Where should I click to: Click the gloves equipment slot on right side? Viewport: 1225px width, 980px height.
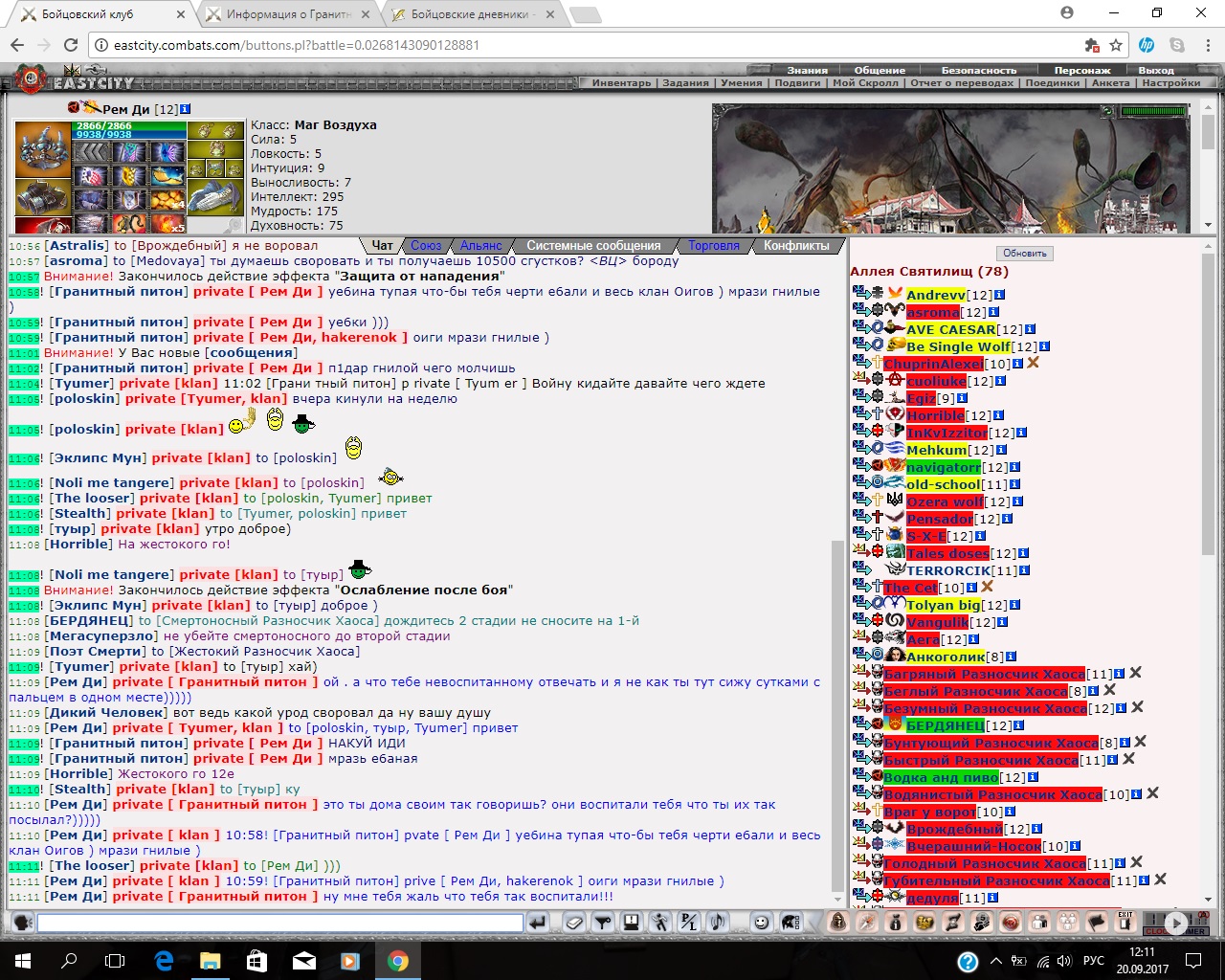[215, 197]
